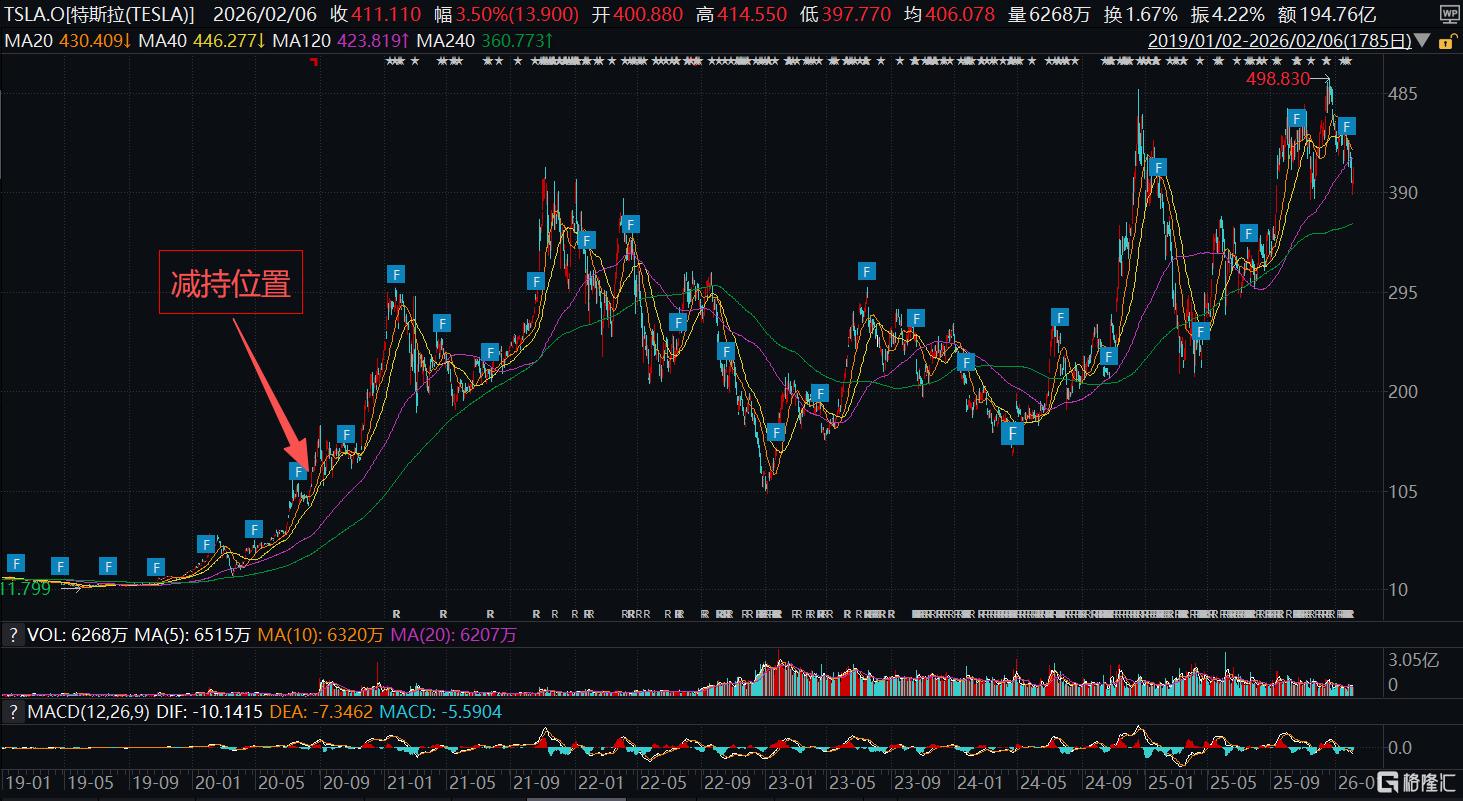Image resolution: width=1463 pixels, height=801 pixels.
Task: Click the 19-01 label on the time axis
Action: [x=28, y=782]
